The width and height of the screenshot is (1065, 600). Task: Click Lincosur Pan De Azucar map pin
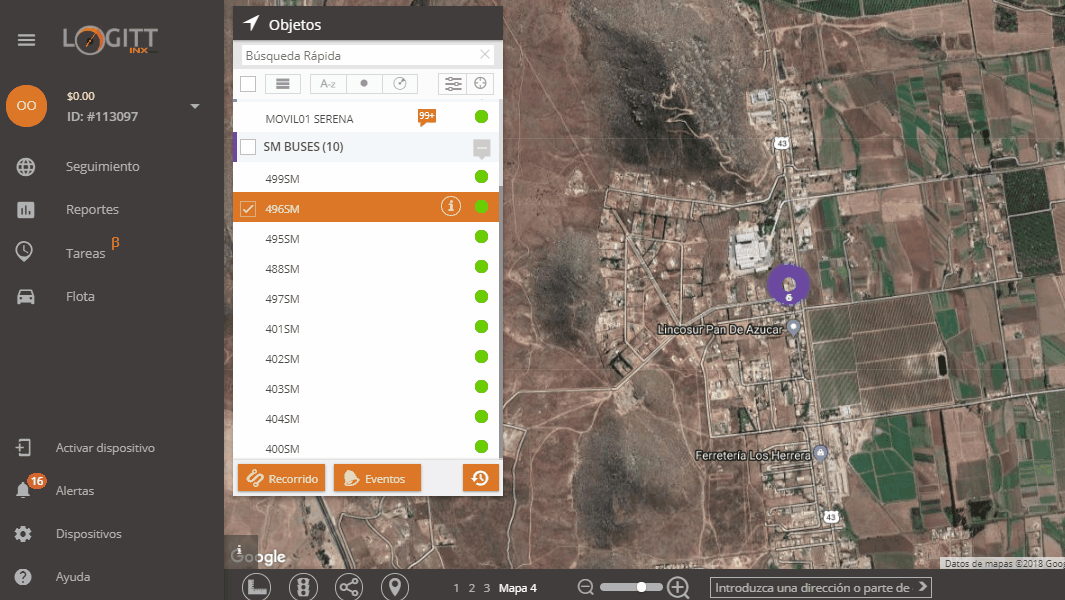pos(793,329)
